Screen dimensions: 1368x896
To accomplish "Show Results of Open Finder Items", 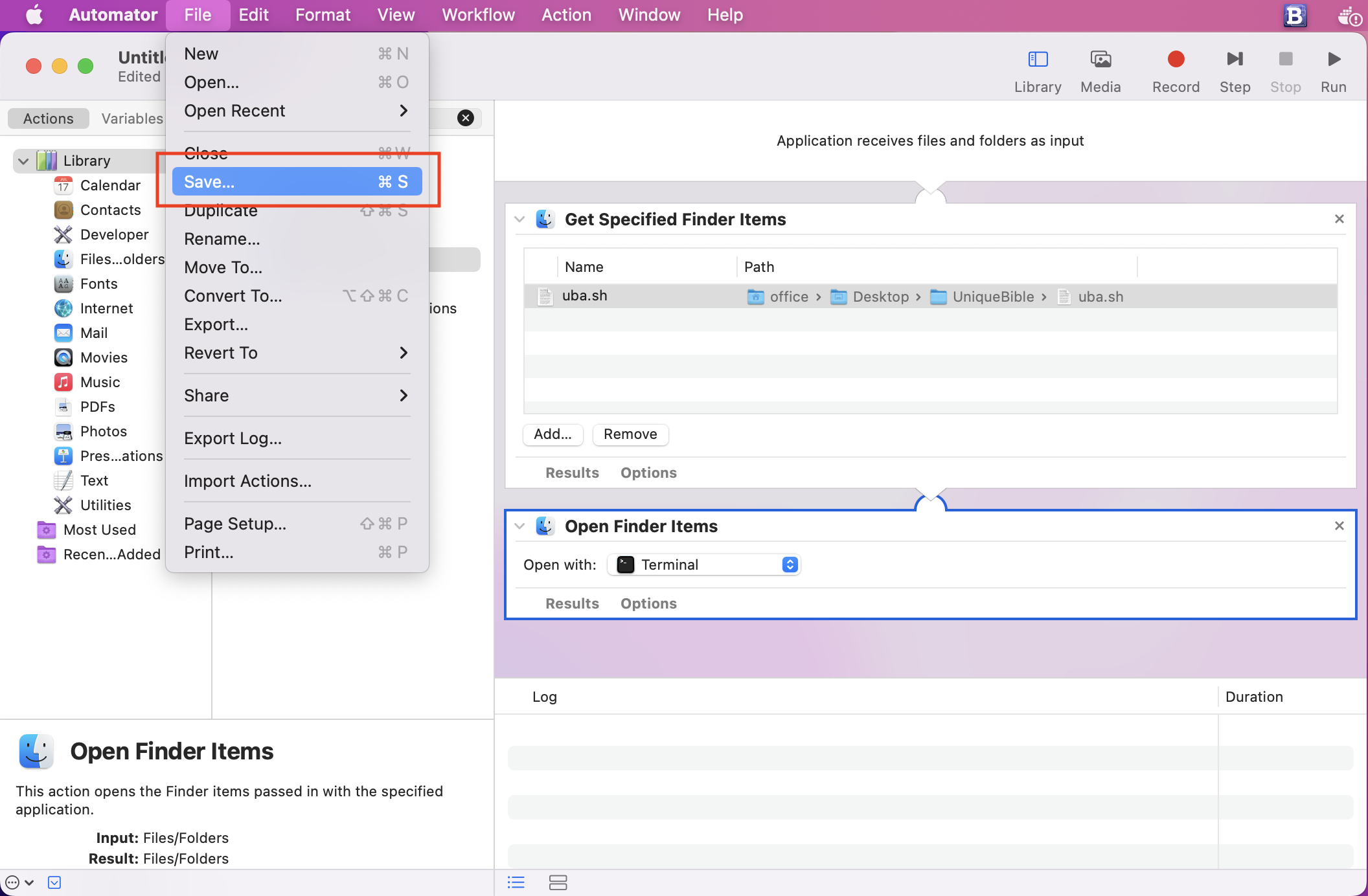I will pos(572,603).
